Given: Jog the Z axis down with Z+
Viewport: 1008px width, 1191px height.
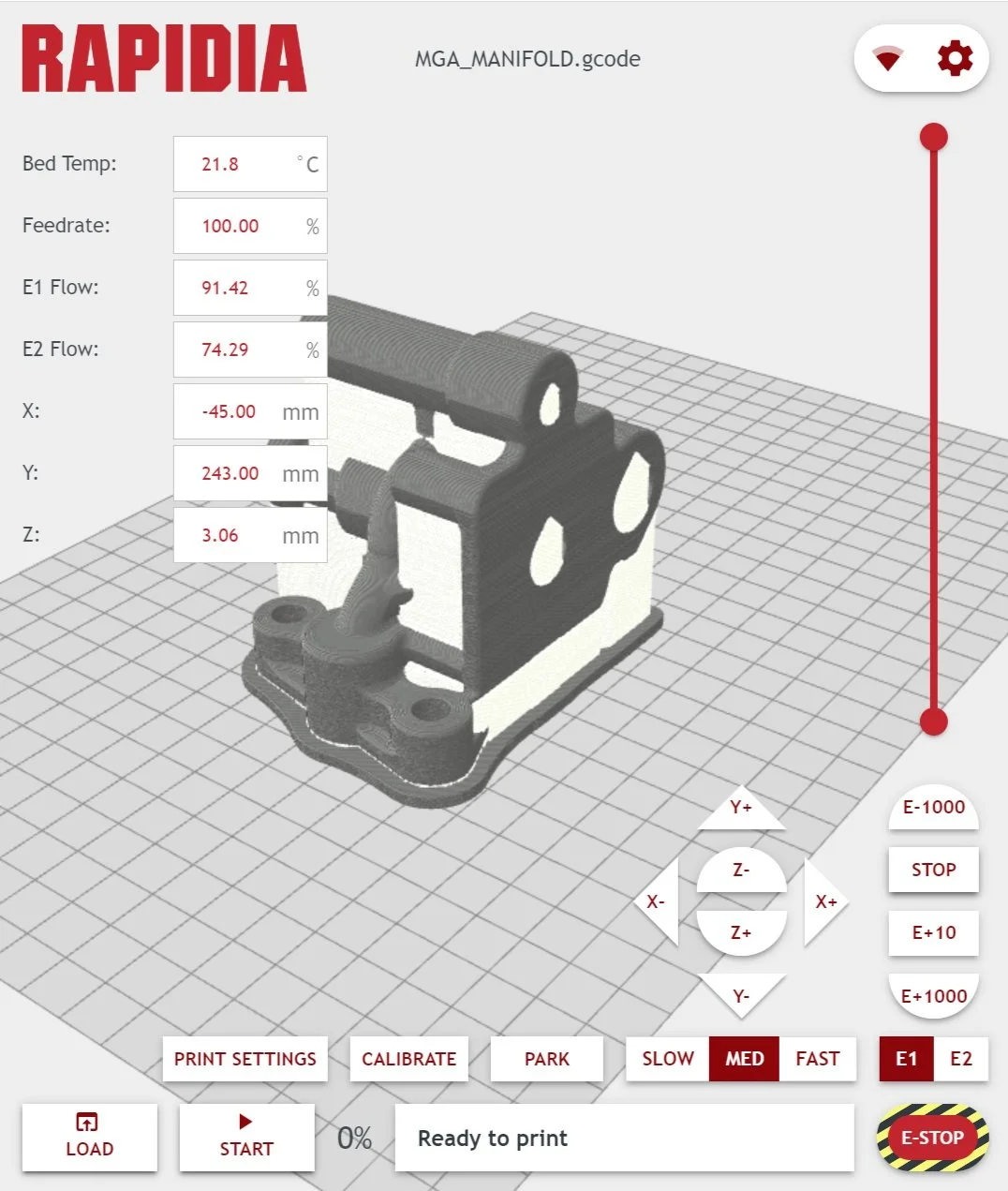Looking at the screenshot, I should click(742, 932).
